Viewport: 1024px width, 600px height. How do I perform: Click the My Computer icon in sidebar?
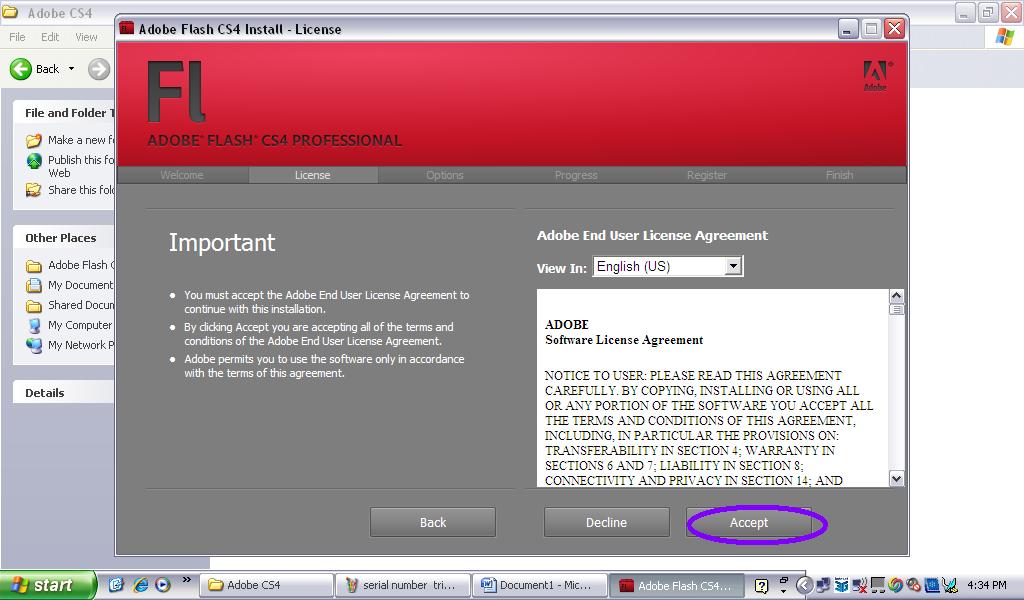point(34,325)
